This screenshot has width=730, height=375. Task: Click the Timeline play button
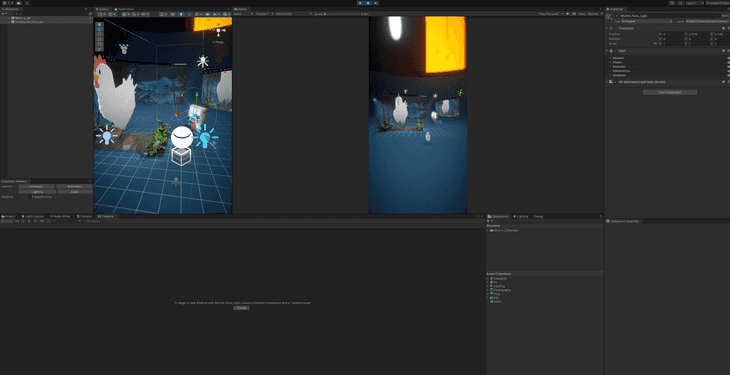(x=29, y=221)
